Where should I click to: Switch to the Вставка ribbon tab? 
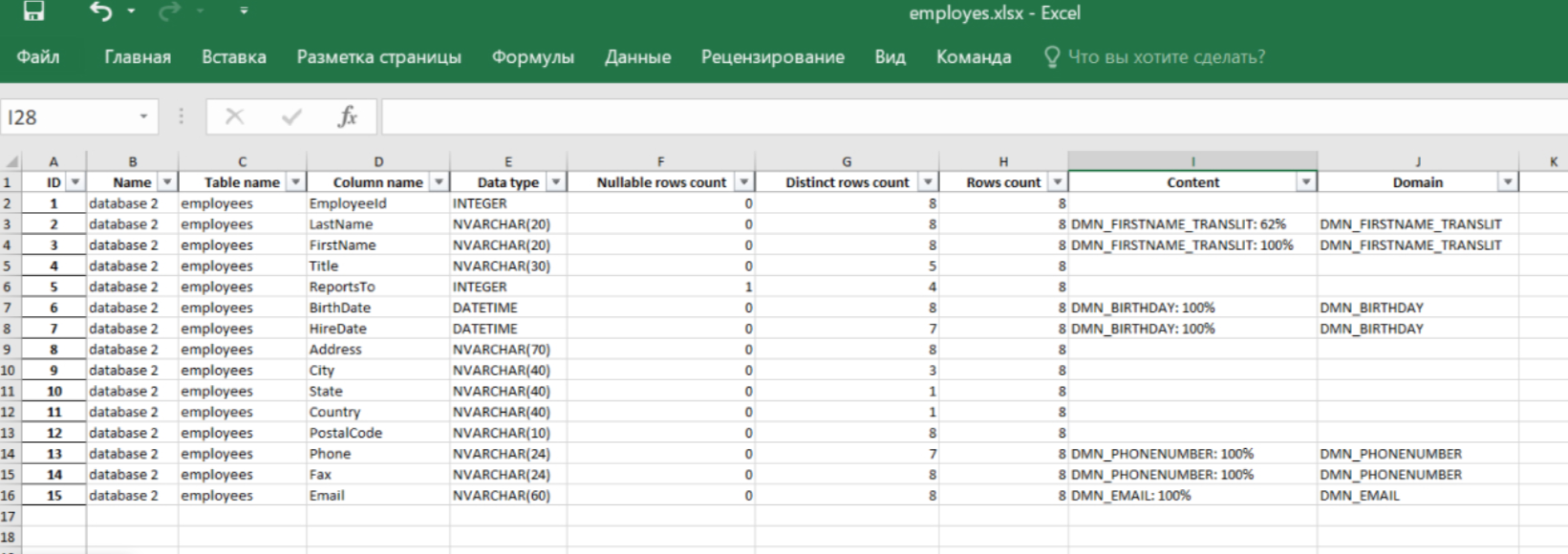click(x=234, y=57)
